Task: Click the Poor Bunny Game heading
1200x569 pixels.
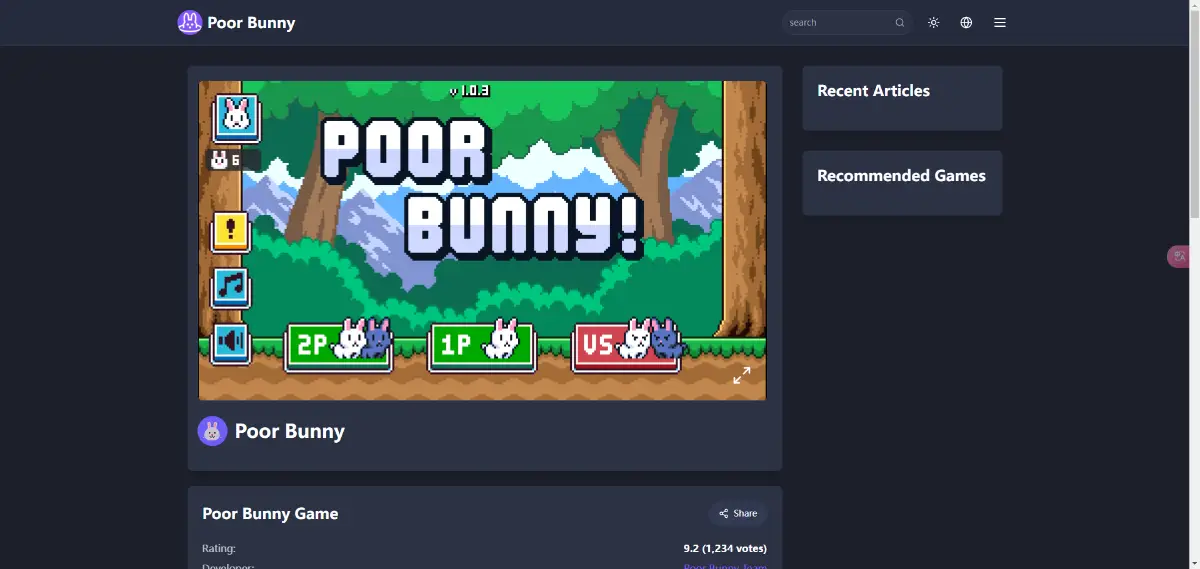Action: [270, 514]
